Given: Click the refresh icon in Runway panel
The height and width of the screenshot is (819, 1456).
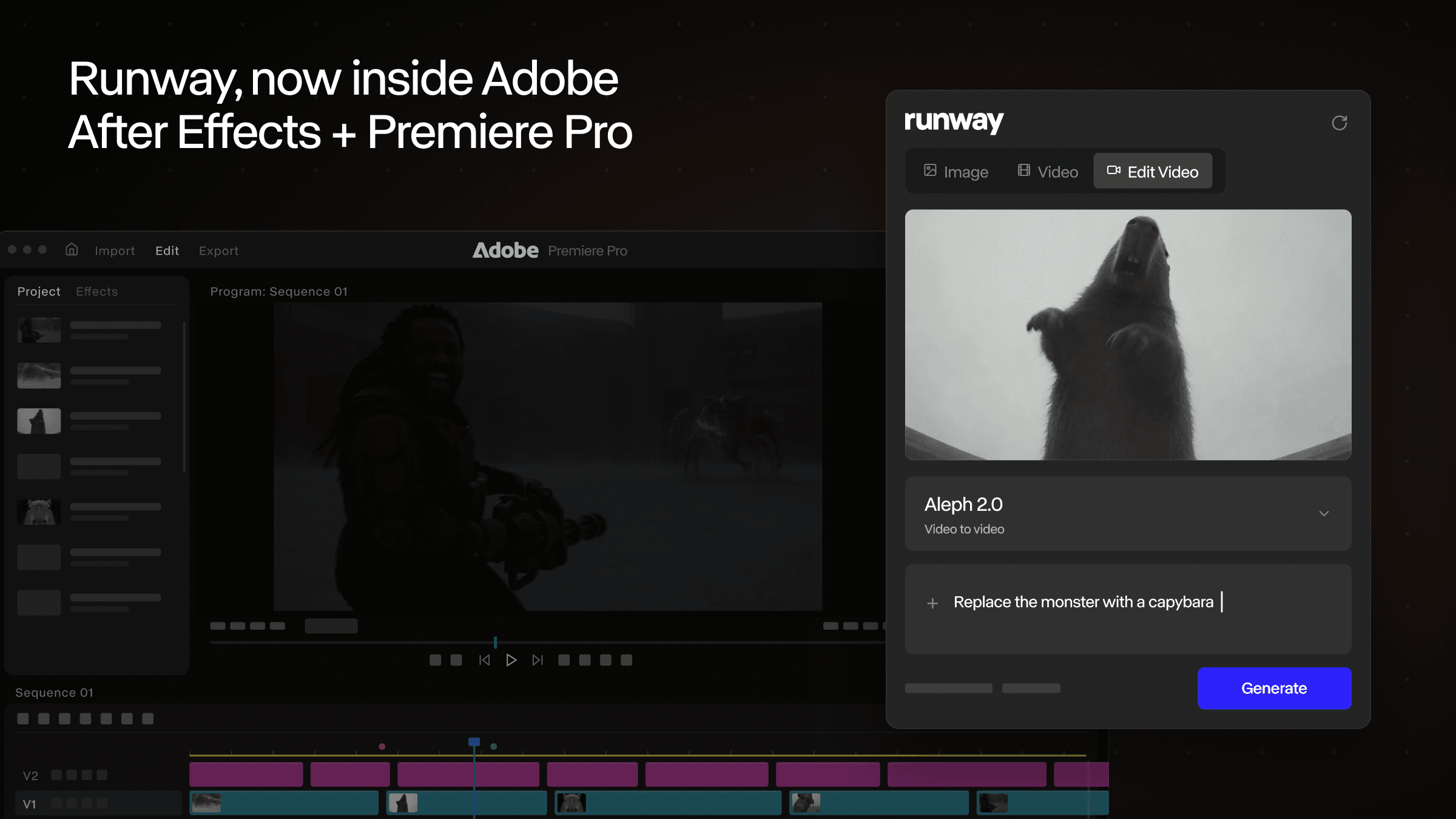Looking at the screenshot, I should coord(1339,123).
